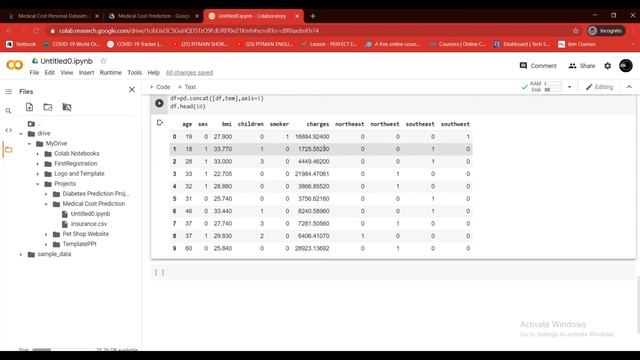640x360 pixels.
Task: Click the RAM usage indicator bar
Action: pyautogui.click(x=553, y=84)
